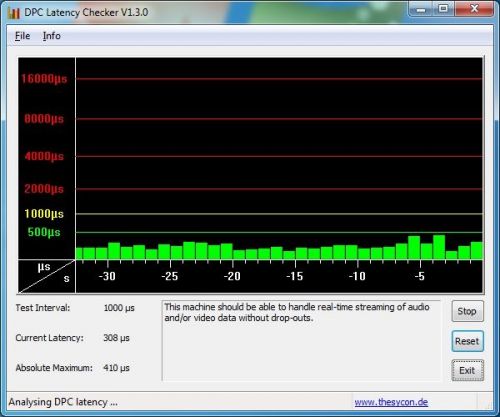
Task: Click the -5 second axis marker
Action: 420,276
